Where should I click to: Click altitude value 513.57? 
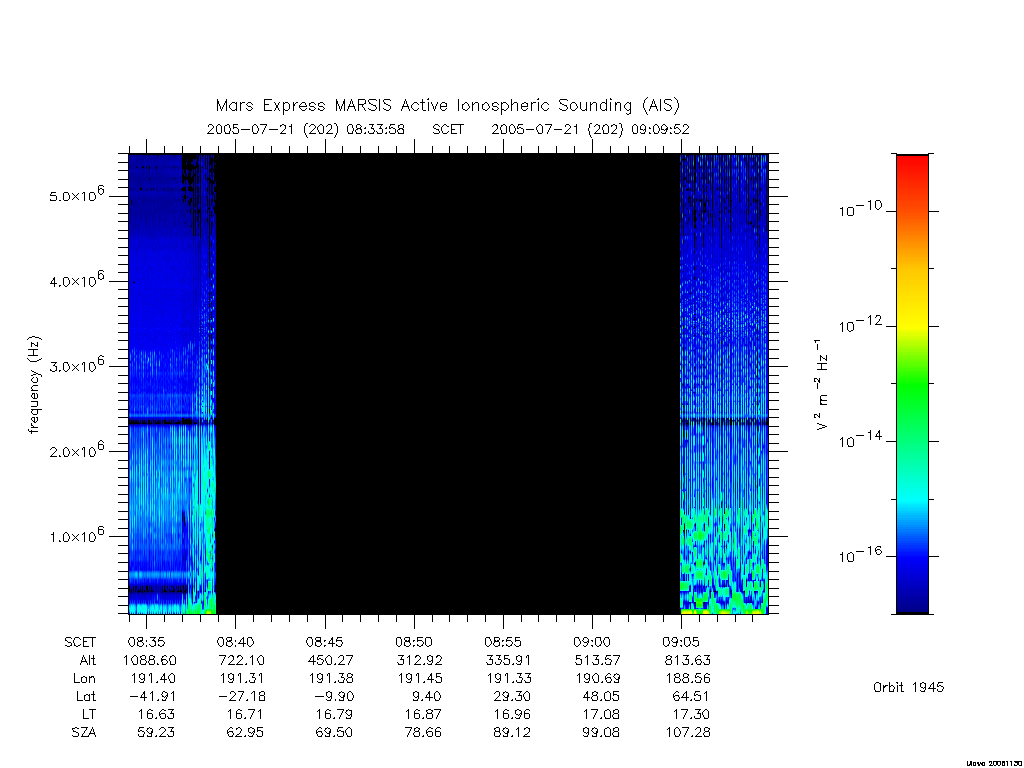598,660
